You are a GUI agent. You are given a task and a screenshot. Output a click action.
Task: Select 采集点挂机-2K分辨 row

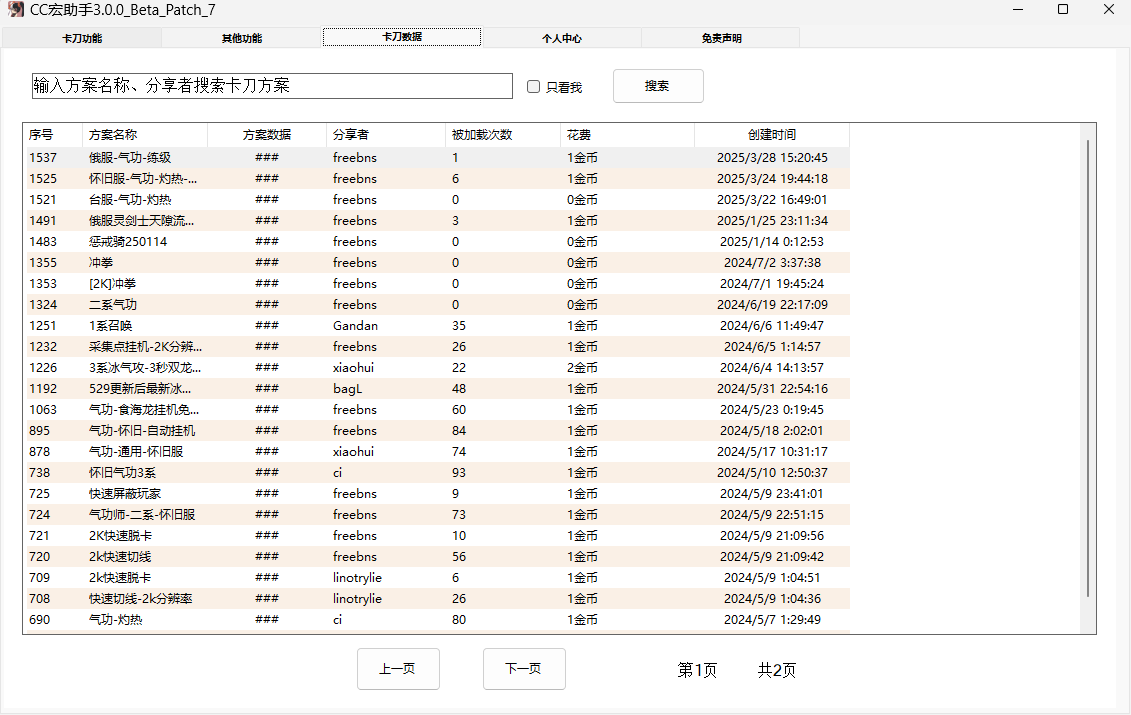(438, 346)
